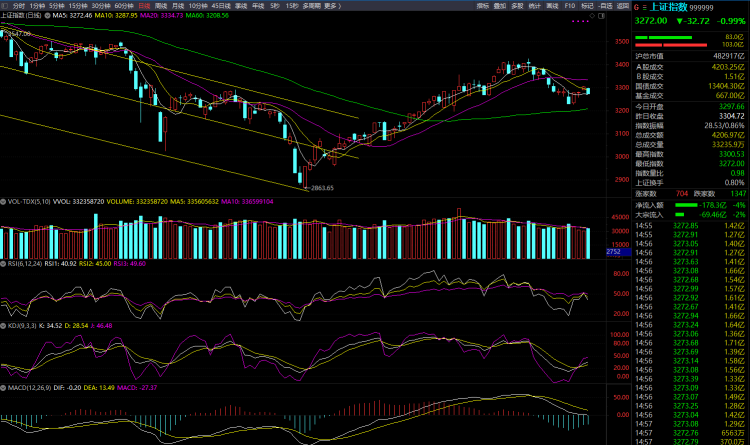Click the 画线 drawing tool button
Screen dimensions: 750x445
pyautogui.click(x=552, y=6)
